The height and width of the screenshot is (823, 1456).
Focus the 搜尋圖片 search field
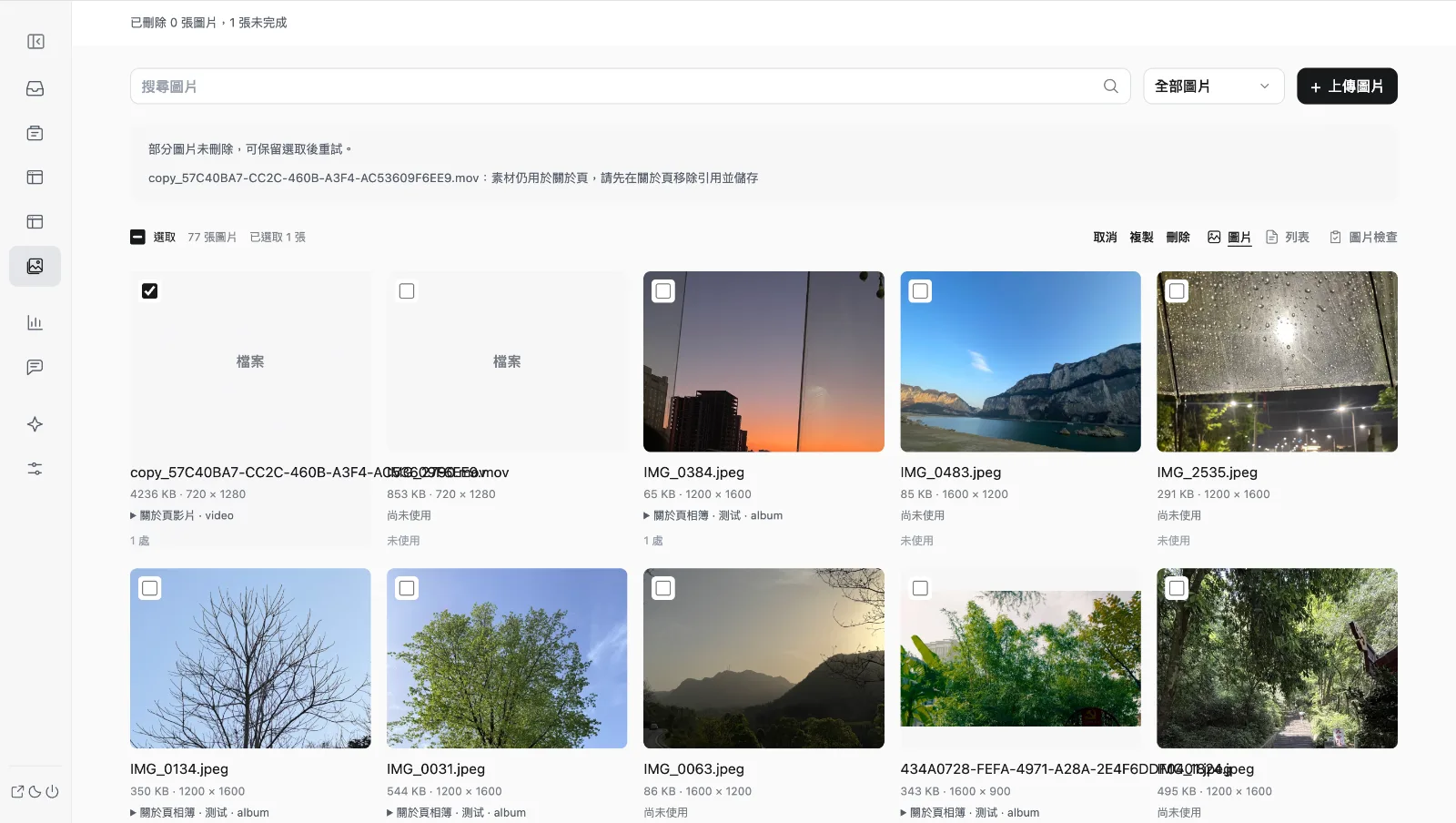click(630, 86)
